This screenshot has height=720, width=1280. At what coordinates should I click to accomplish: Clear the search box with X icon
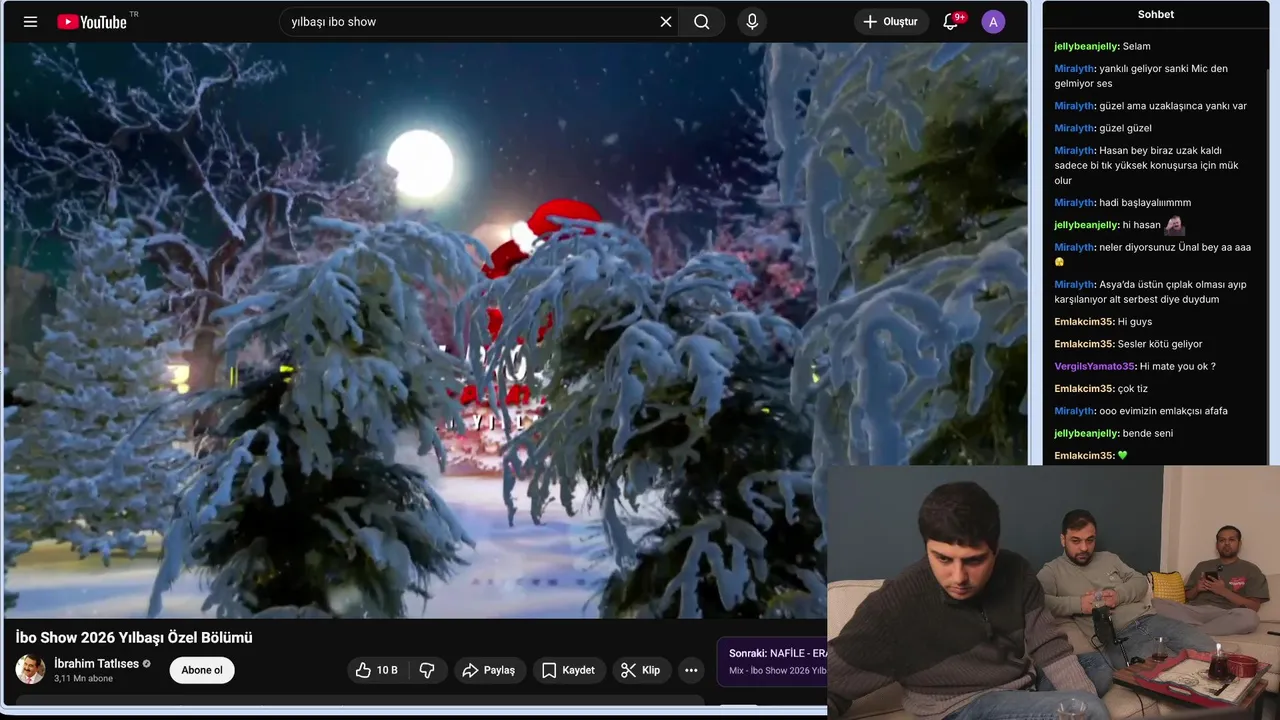666,22
